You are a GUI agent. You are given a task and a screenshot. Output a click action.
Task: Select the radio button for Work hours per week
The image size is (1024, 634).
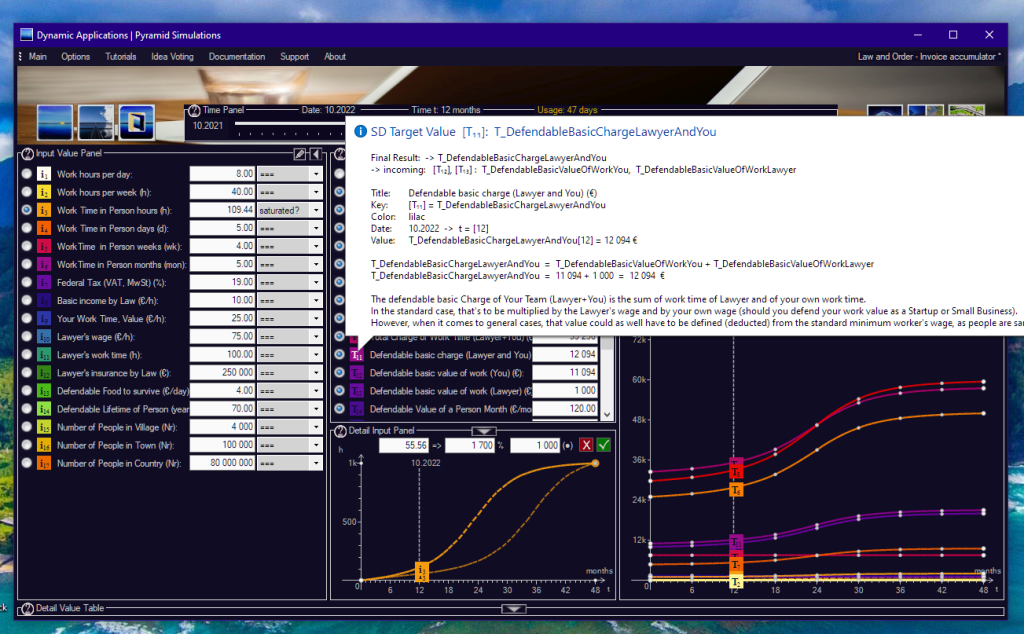(x=27, y=192)
